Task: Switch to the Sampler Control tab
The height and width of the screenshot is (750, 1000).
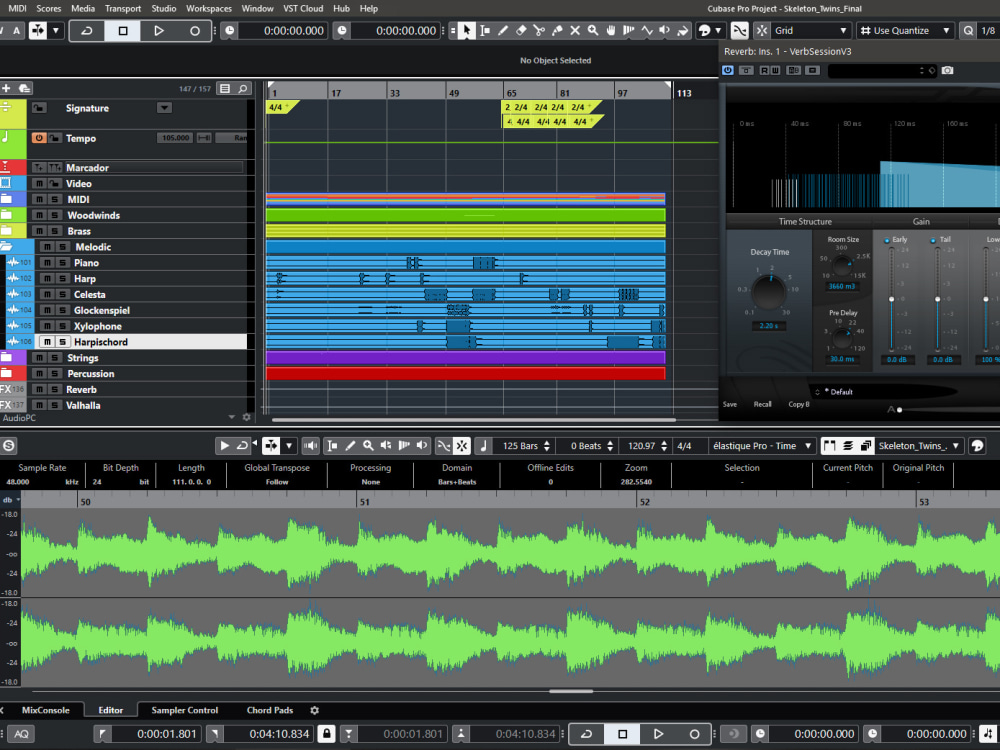Action: [x=184, y=710]
